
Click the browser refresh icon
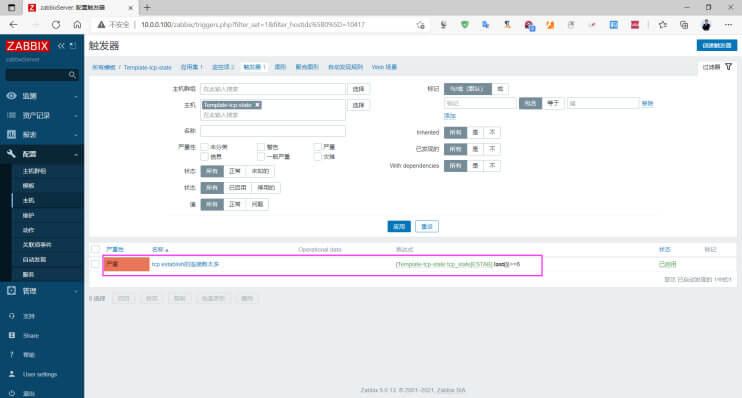click(x=56, y=25)
